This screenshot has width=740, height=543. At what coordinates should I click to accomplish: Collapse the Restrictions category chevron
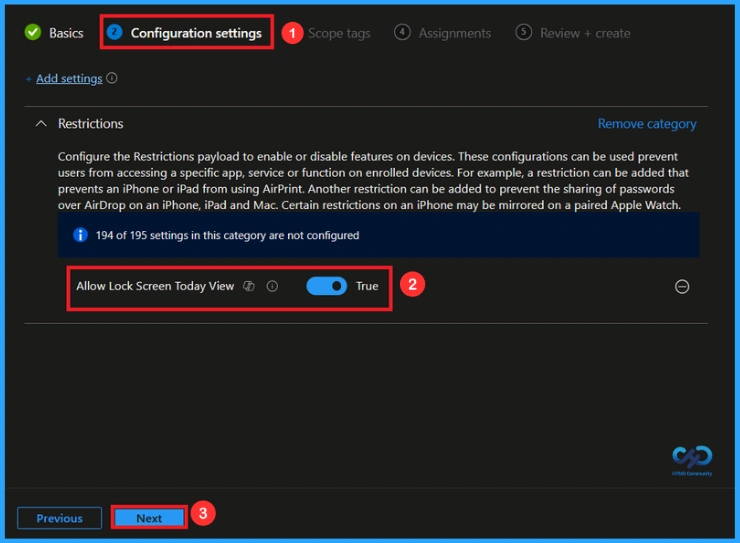pyautogui.click(x=41, y=124)
